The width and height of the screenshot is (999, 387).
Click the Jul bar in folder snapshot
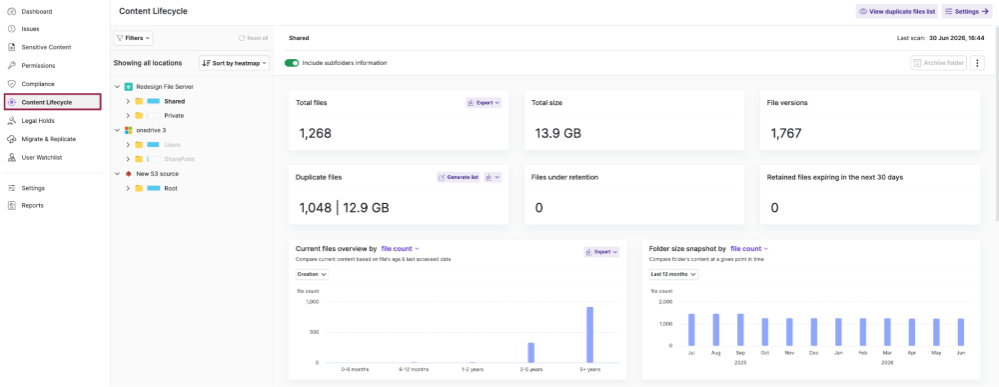tap(691, 330)
